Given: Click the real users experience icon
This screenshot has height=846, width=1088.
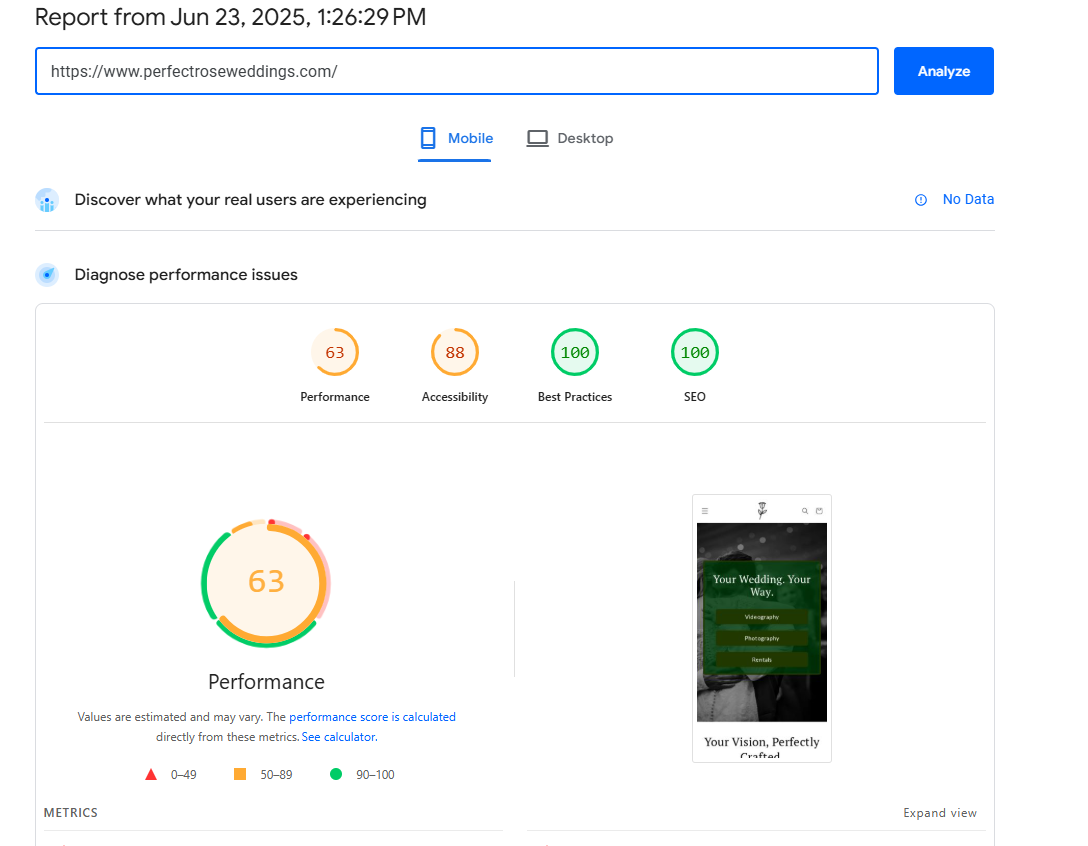Looking at the screenshot, I should (47, 200).
